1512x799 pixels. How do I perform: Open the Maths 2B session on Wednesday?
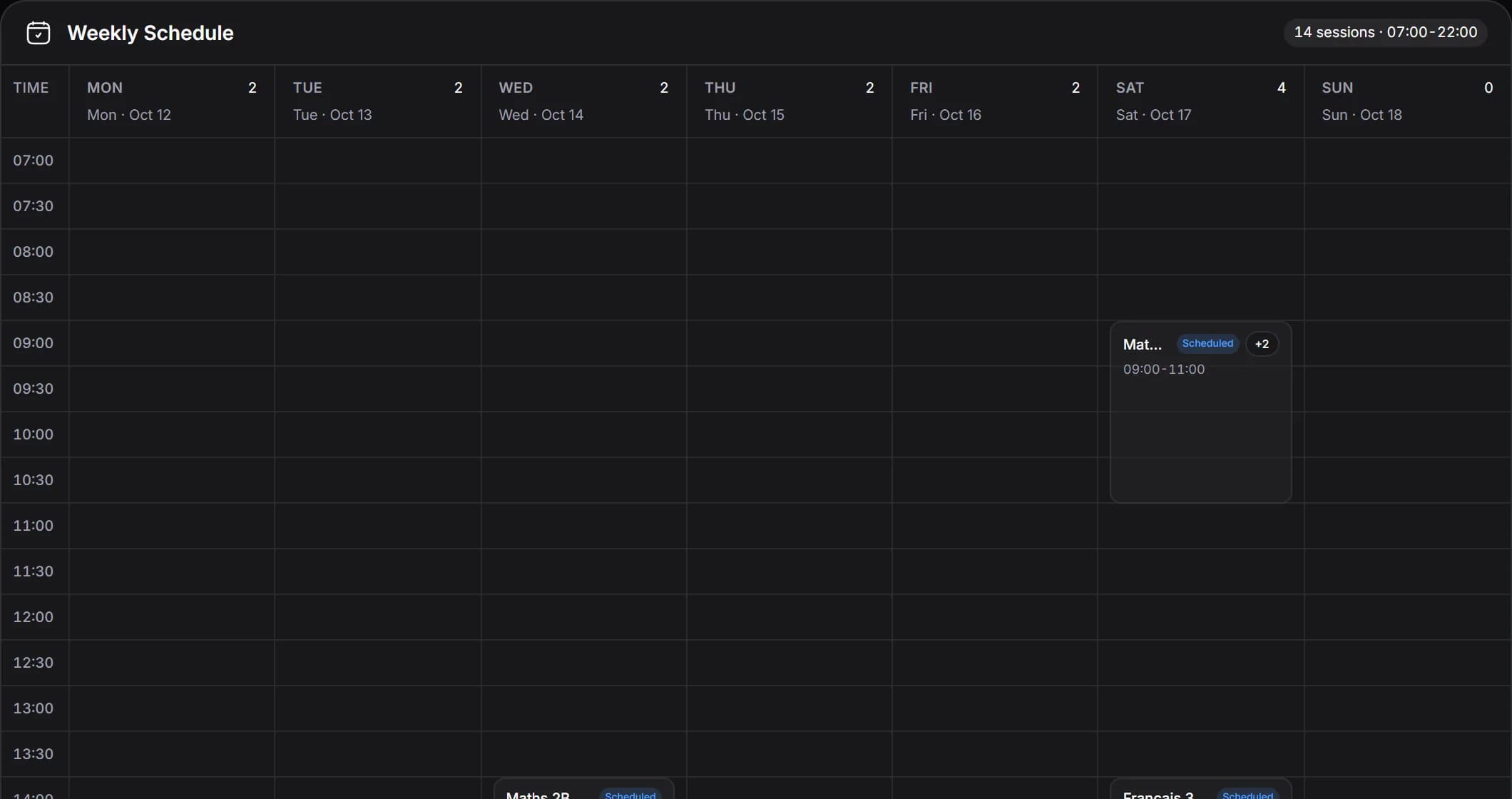[583, 789]
